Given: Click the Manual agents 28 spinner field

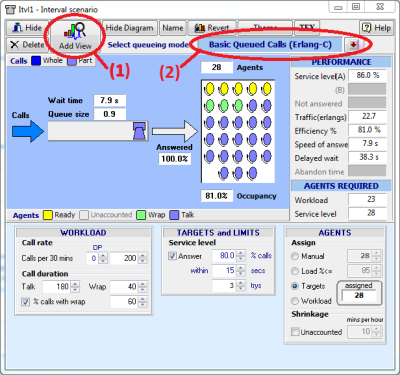Looking at the screenshot, I should coord(365,256).
